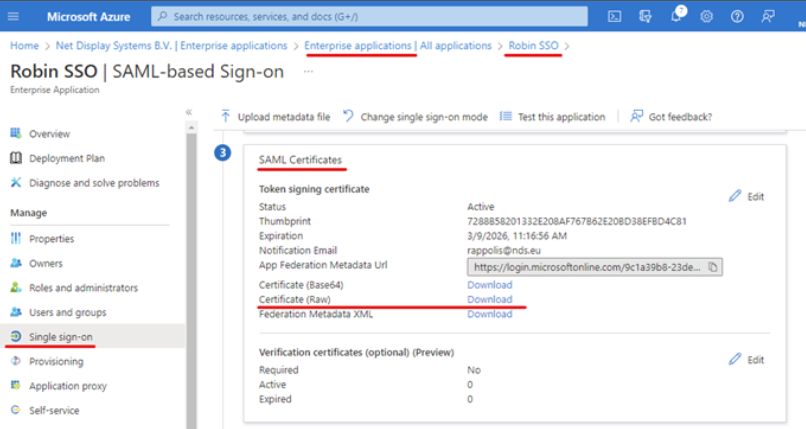Open Users and groups
Screen dimensions: 806x429
[67, 312]
